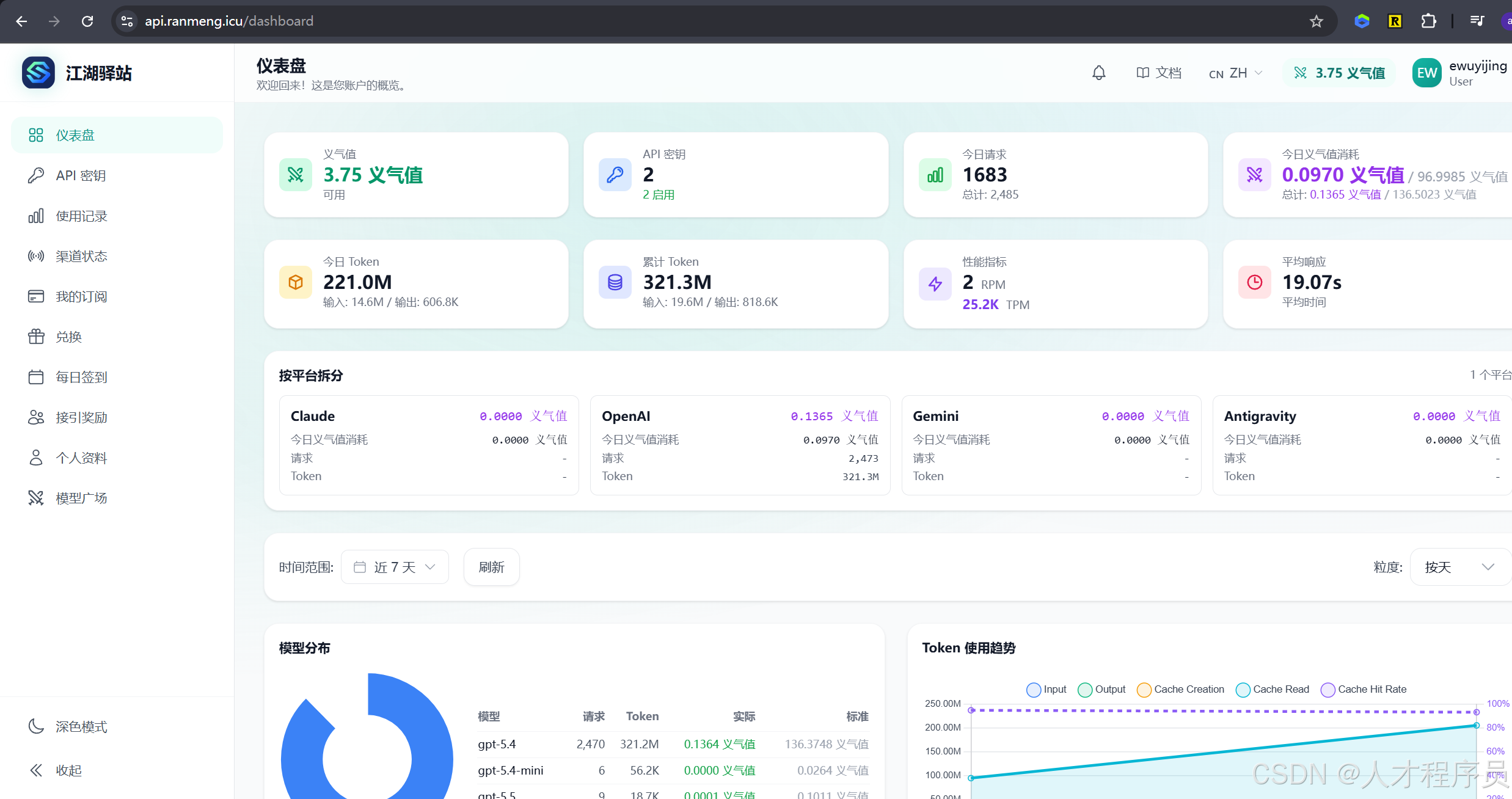The width and height of the screenshot is (1512, 799).
Task: Open the 近 7 天 time range dropdown
Action: point(395,567)
